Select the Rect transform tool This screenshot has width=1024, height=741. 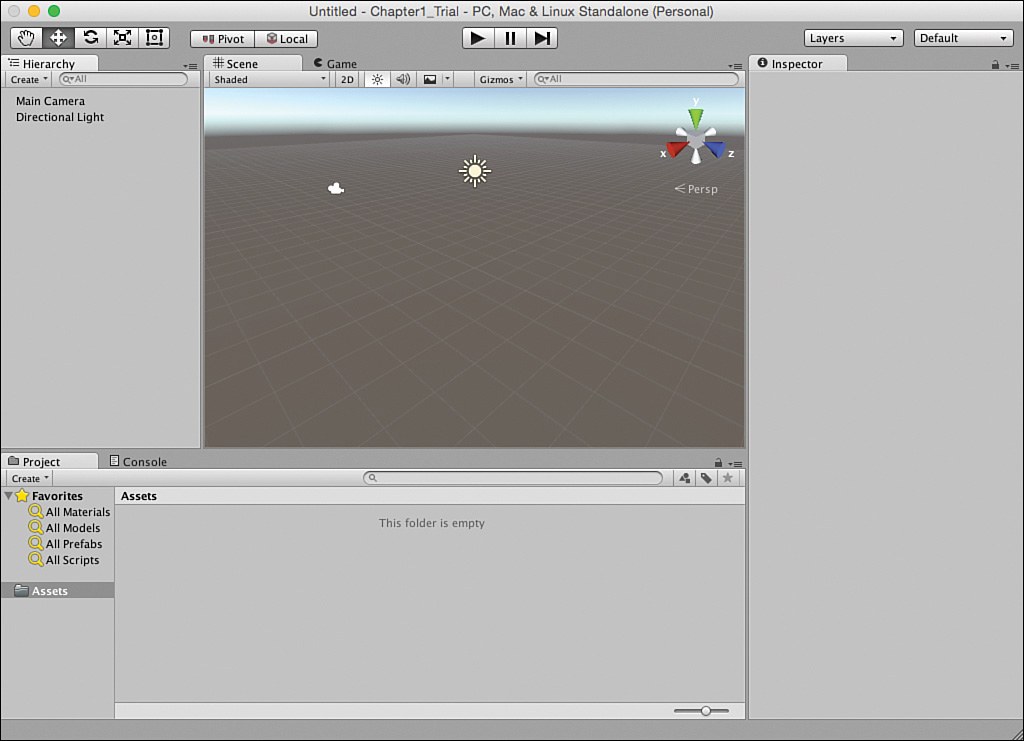[x=154, y=38]
